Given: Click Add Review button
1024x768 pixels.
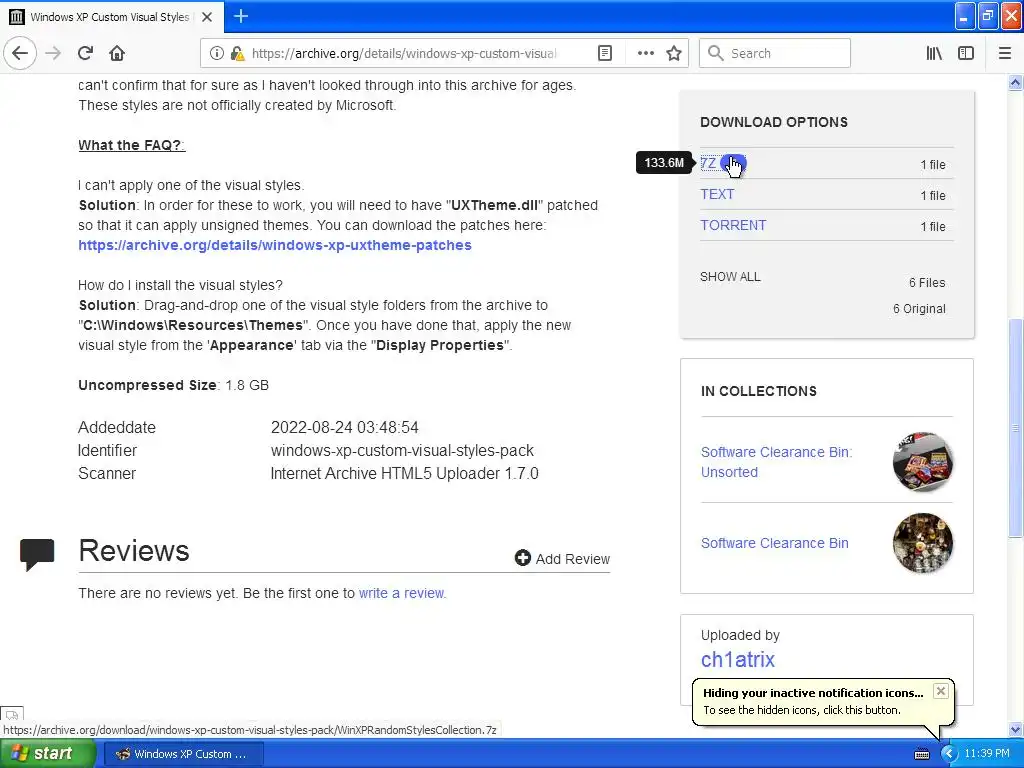Looking at the screenshot, I should 562,558.
